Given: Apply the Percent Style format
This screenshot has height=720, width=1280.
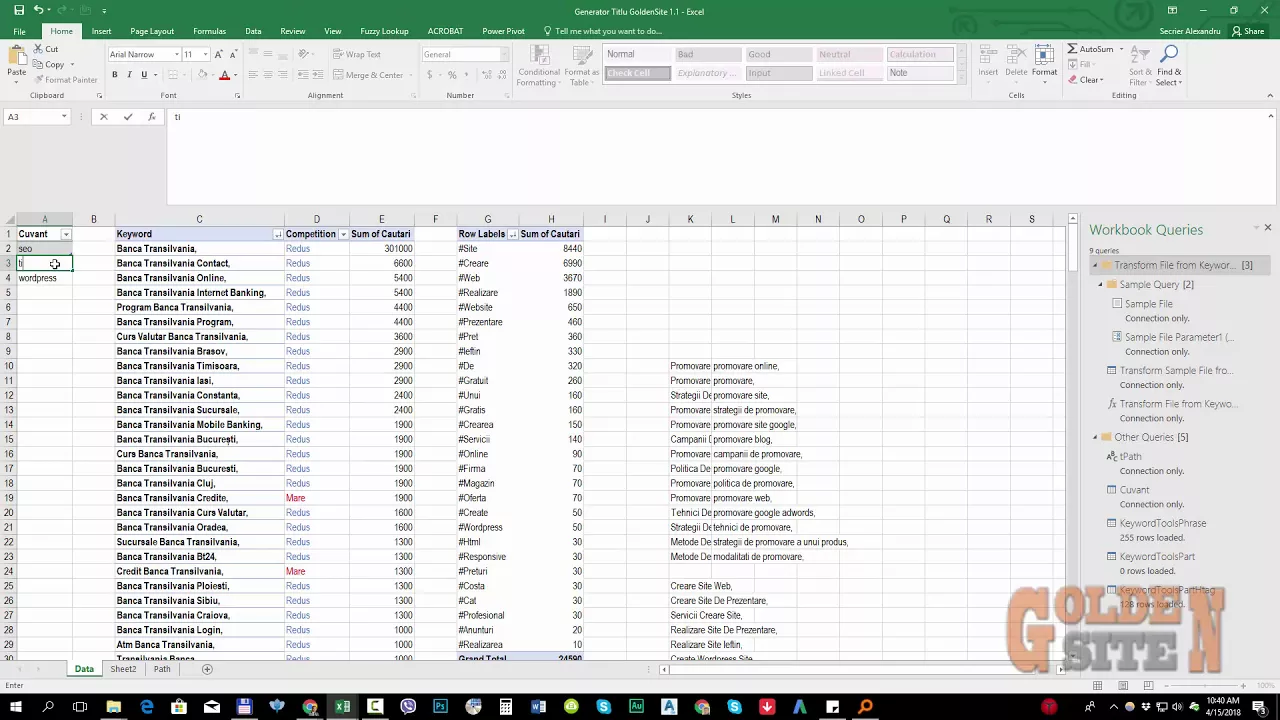Looking at the screenshot, I should coord(452,75).
